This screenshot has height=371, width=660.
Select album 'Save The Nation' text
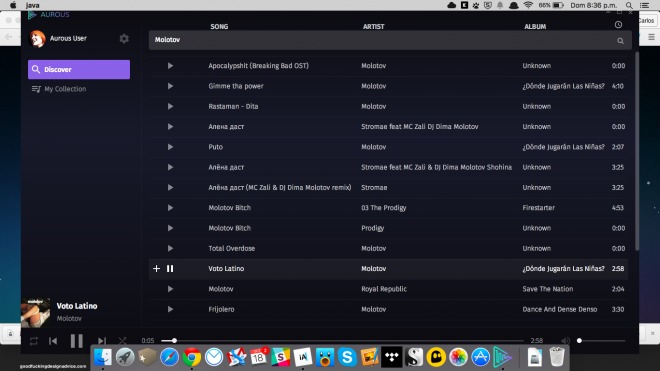(548, 289)
